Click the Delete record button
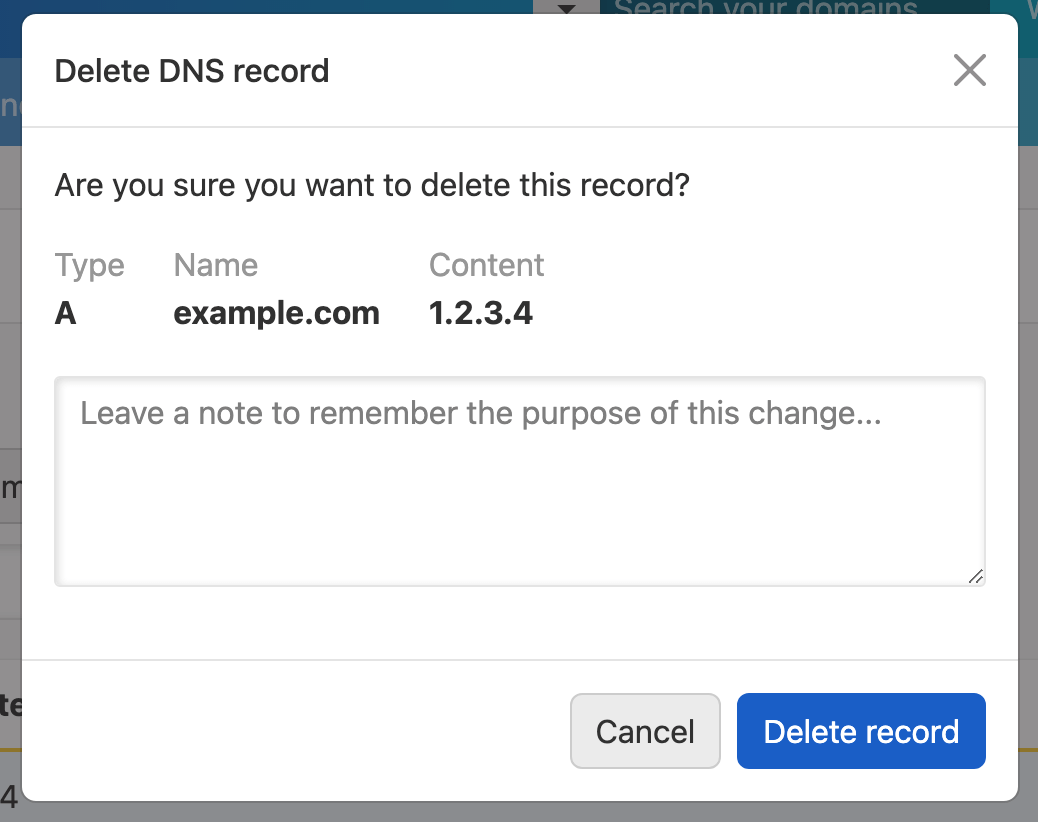The width and height of the screenshot is (1038, 822). click(x=861, y=731)
